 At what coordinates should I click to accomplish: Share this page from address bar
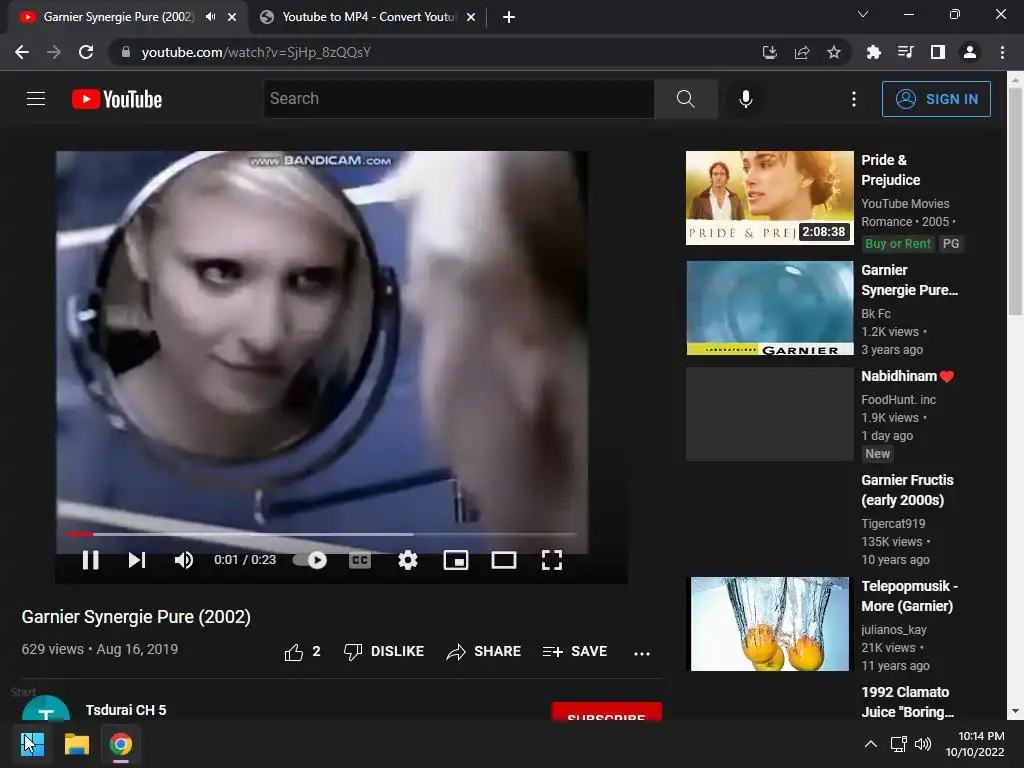802,52
